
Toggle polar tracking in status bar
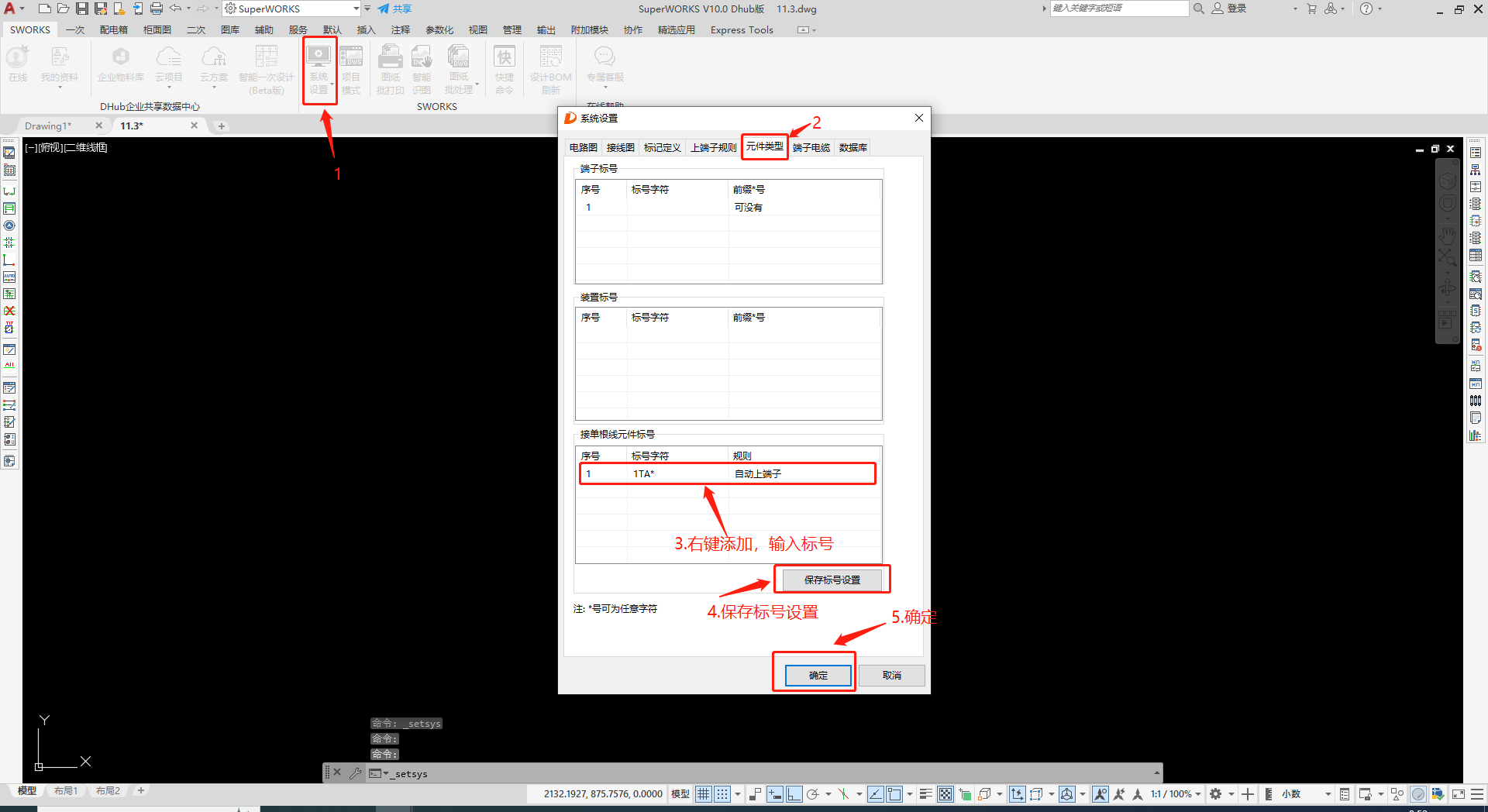(813, 794)
